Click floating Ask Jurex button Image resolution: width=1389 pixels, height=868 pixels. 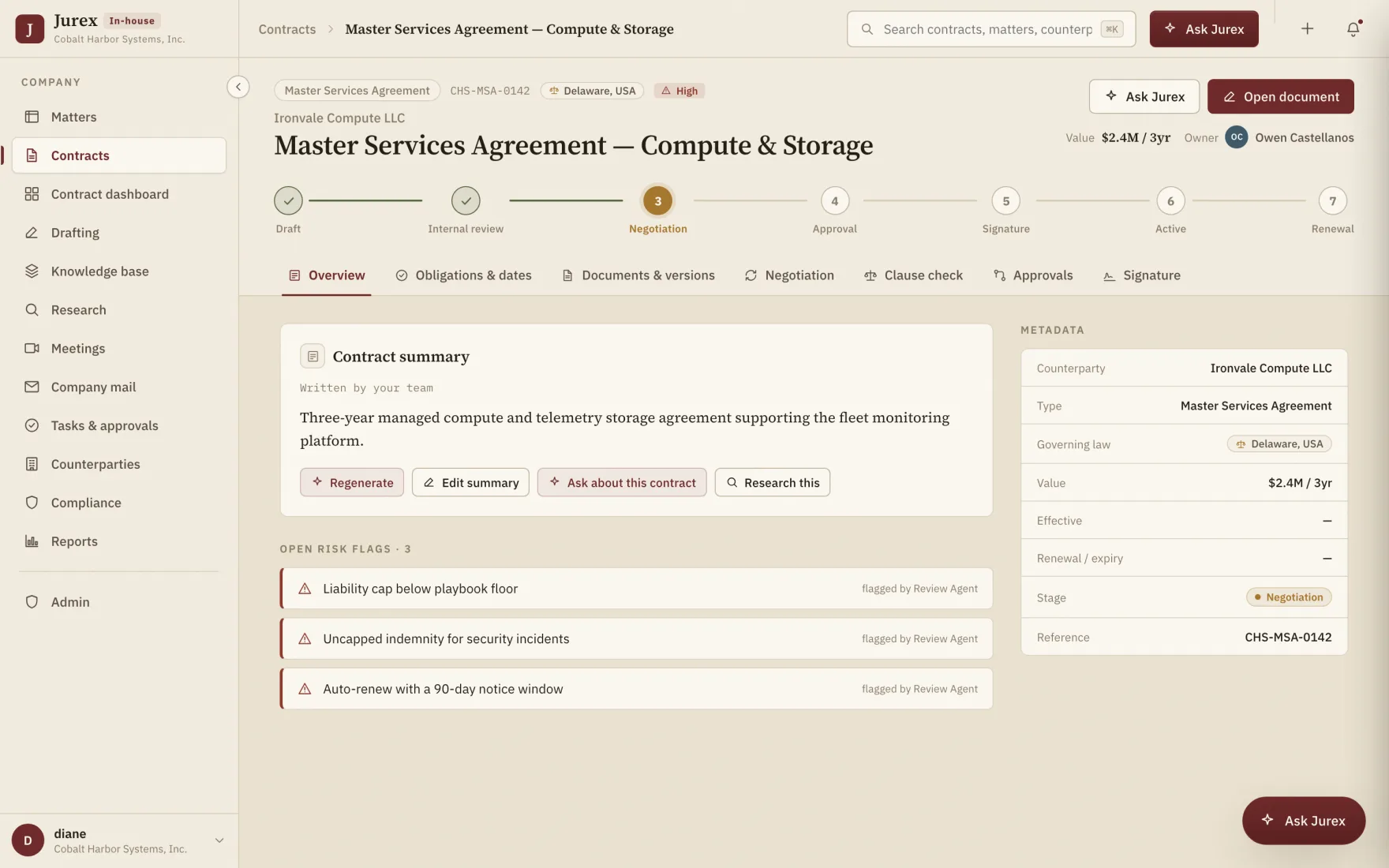click(1304, 821)
